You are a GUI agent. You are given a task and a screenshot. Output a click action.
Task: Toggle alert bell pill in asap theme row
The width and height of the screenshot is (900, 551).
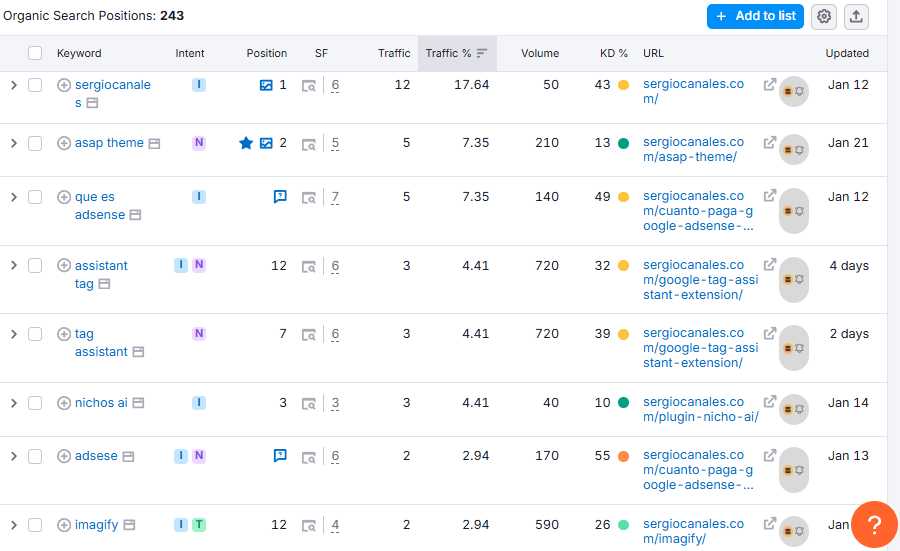coord(793,150)
